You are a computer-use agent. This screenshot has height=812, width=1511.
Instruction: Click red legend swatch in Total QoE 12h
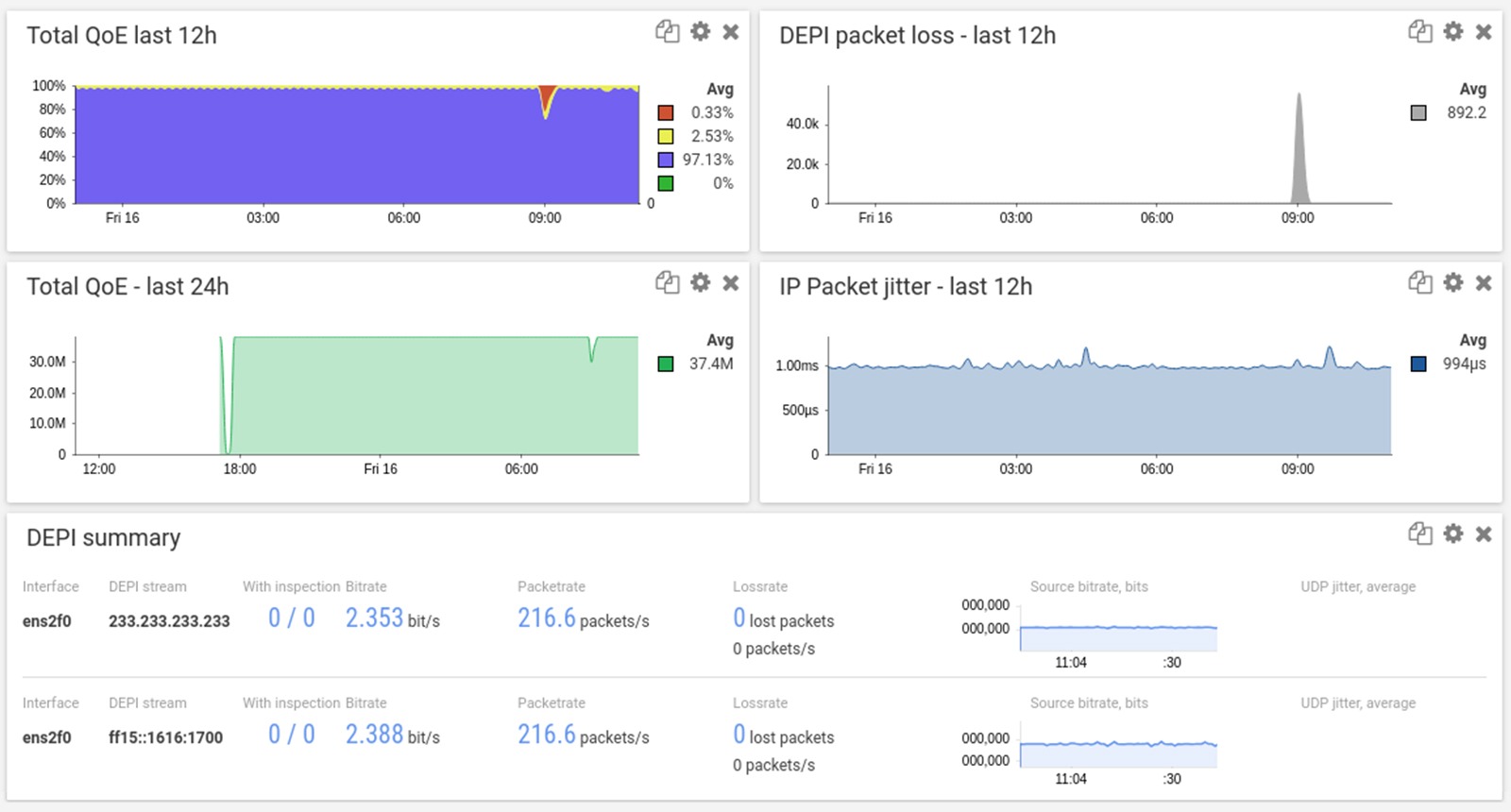(666, 112)
